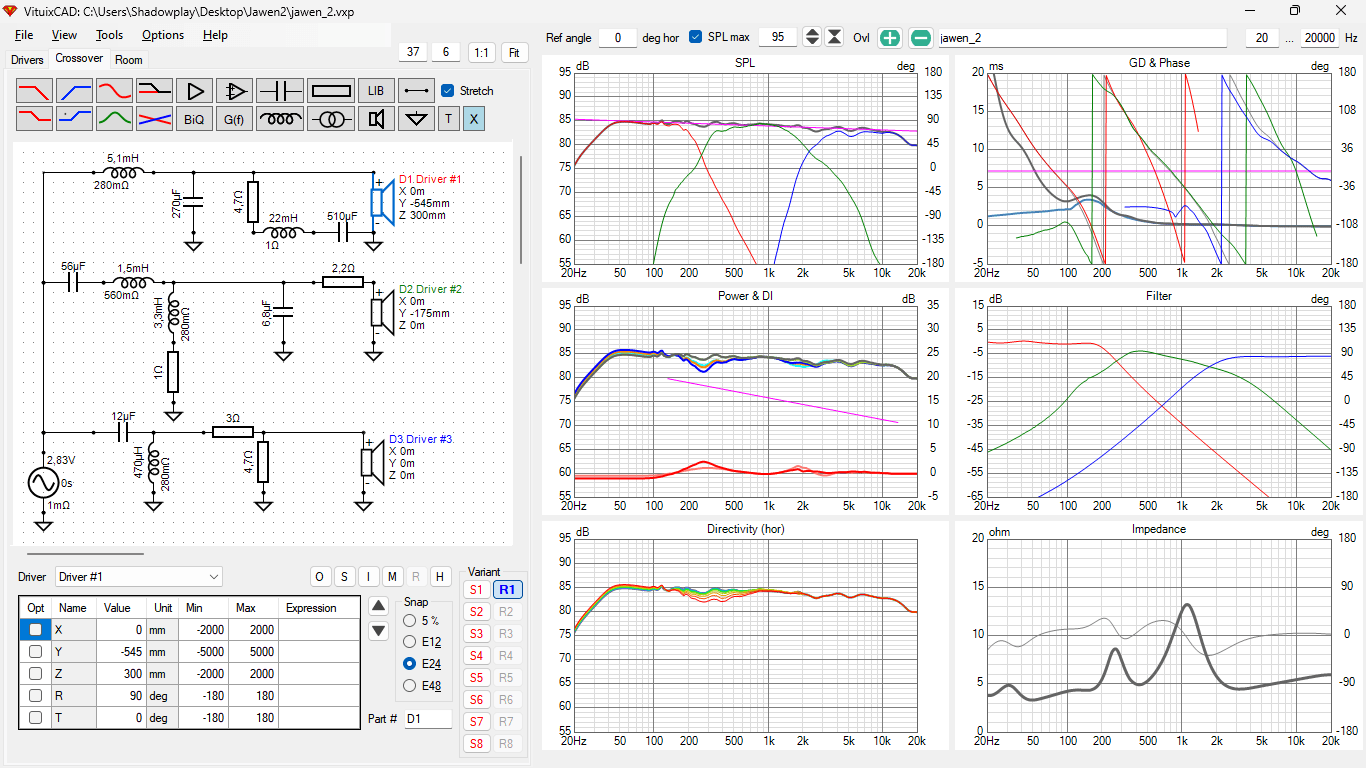Select the red-black delay step block
The image size is (1366, 768).
pyautogui.click(x=154, y=90)
